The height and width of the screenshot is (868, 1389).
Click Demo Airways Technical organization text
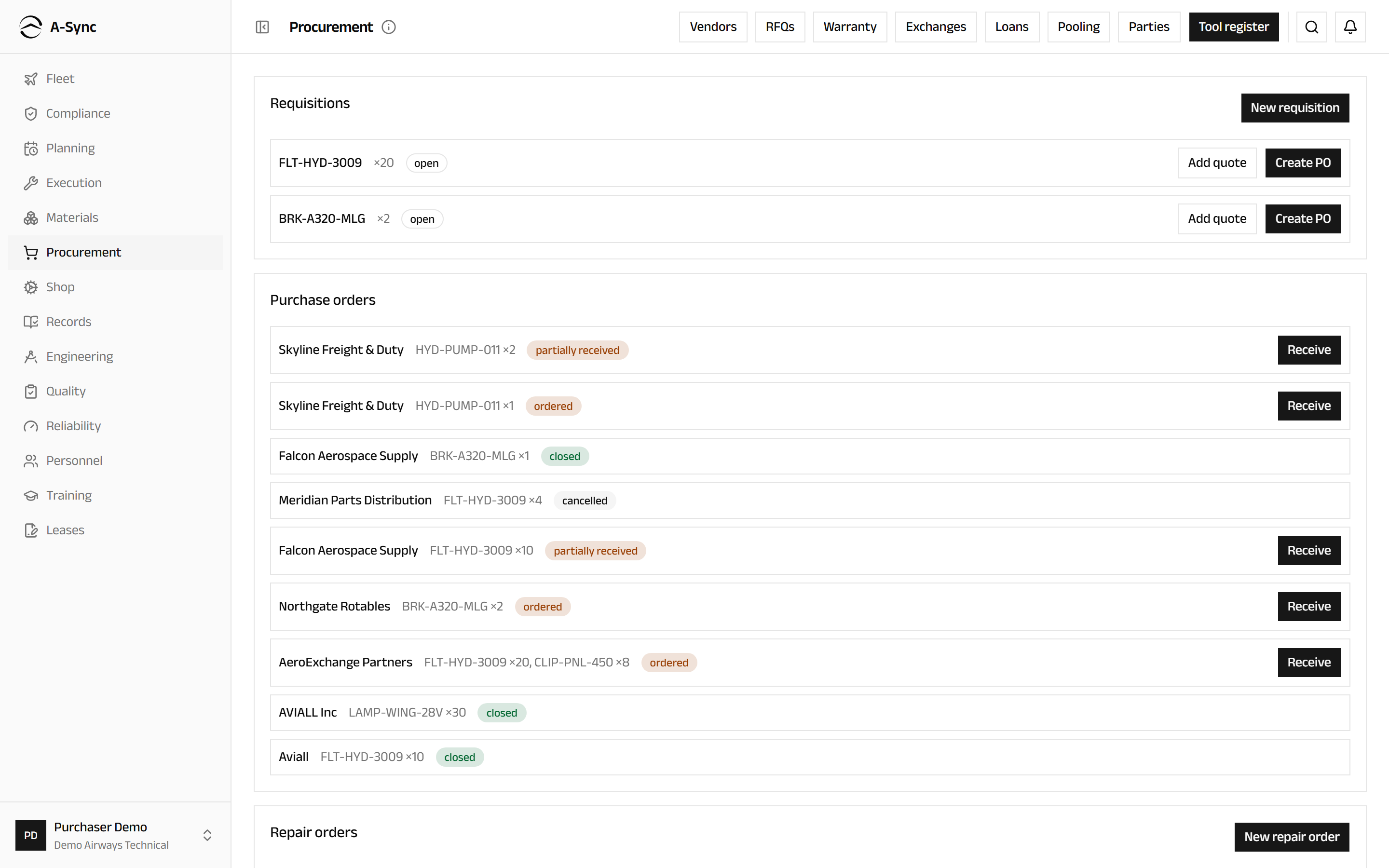[x=111, y=845]
